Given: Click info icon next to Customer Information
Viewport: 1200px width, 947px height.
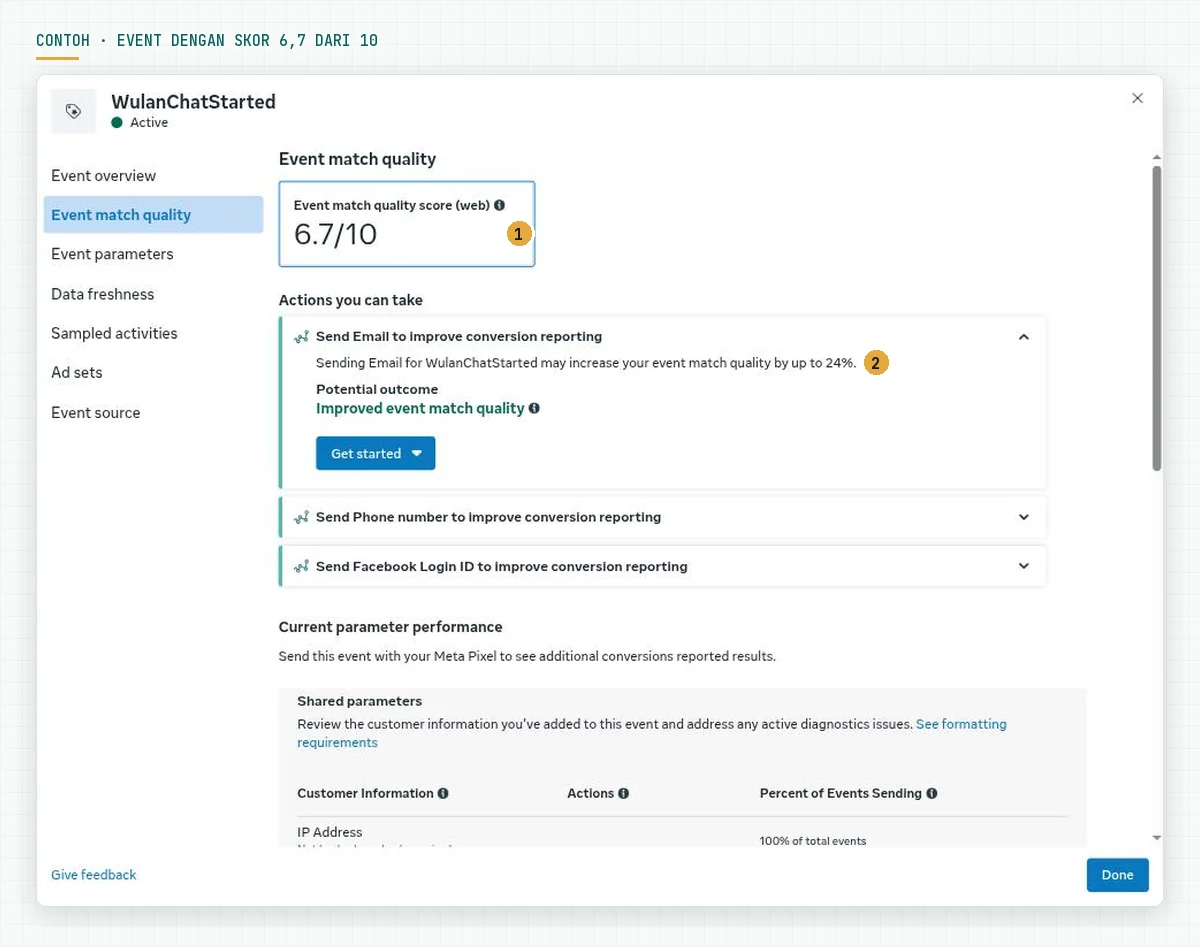Looking at the screenshot, I should pos(443,793).
